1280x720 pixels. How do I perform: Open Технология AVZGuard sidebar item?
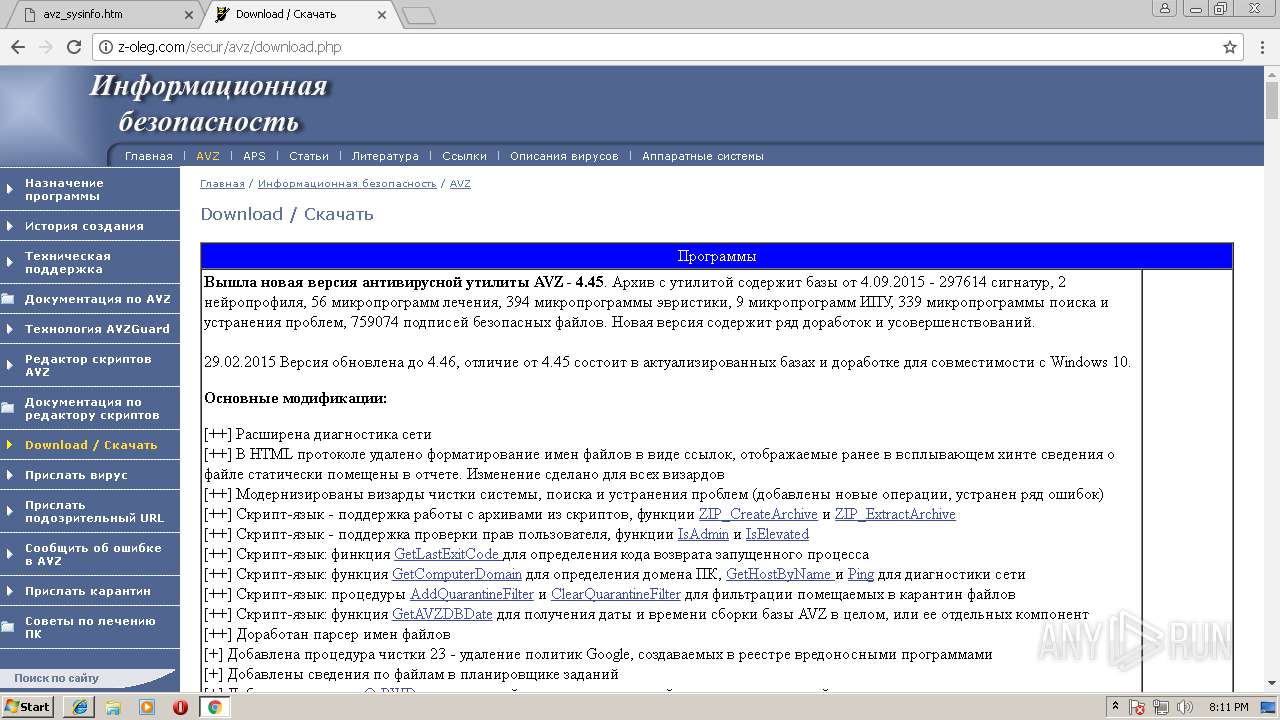point(90,329)
